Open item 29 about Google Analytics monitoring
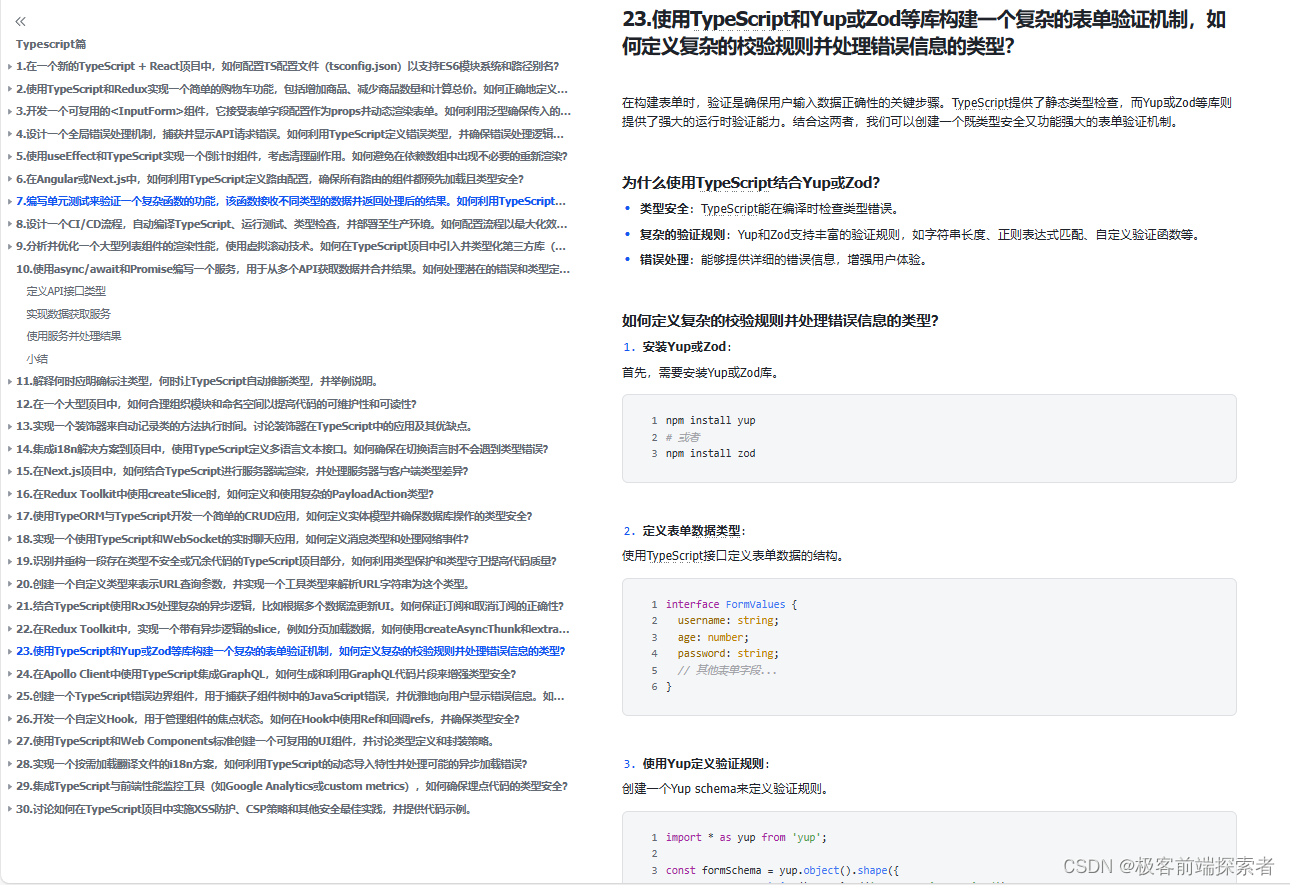The width and height of the screenshot is (1290, 885). pos(292,786)
